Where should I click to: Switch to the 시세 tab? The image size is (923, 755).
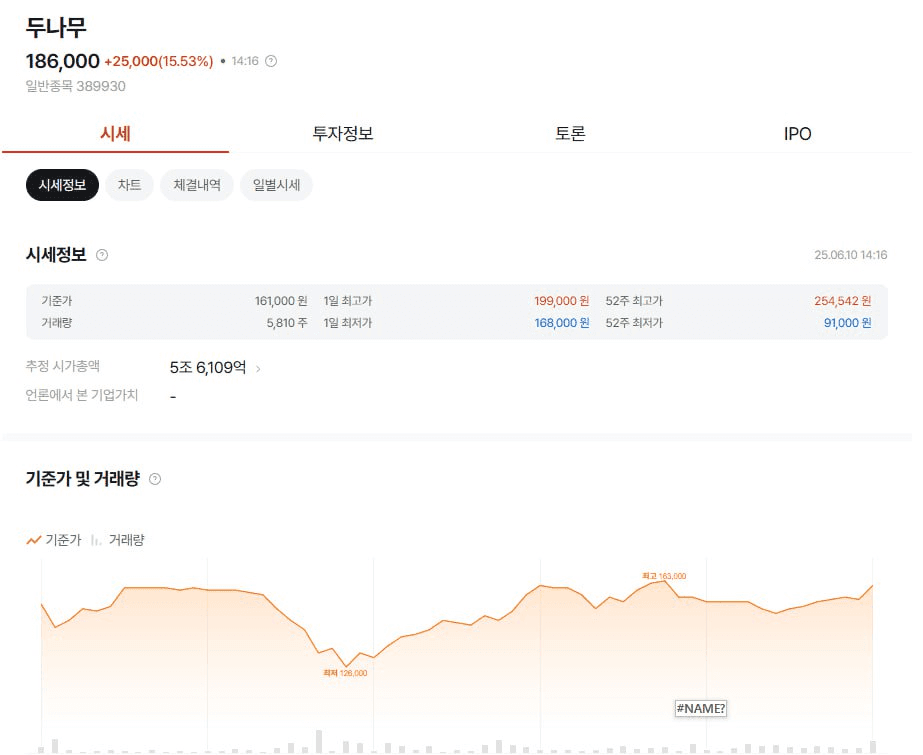point(115,134)
